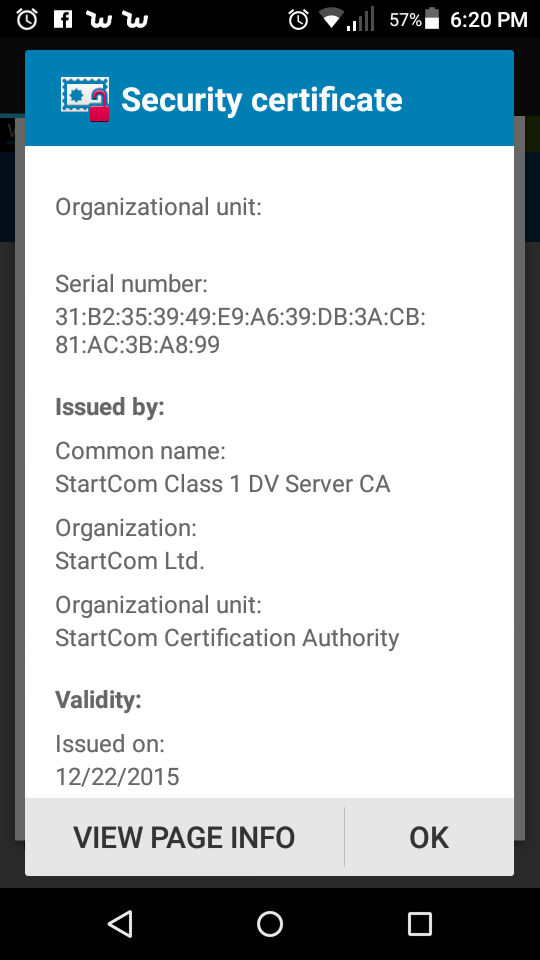The width and height of the screenshot is (540, 960).
Task: Tap StartCom Certification Authority text
Action: coord(227,638)
